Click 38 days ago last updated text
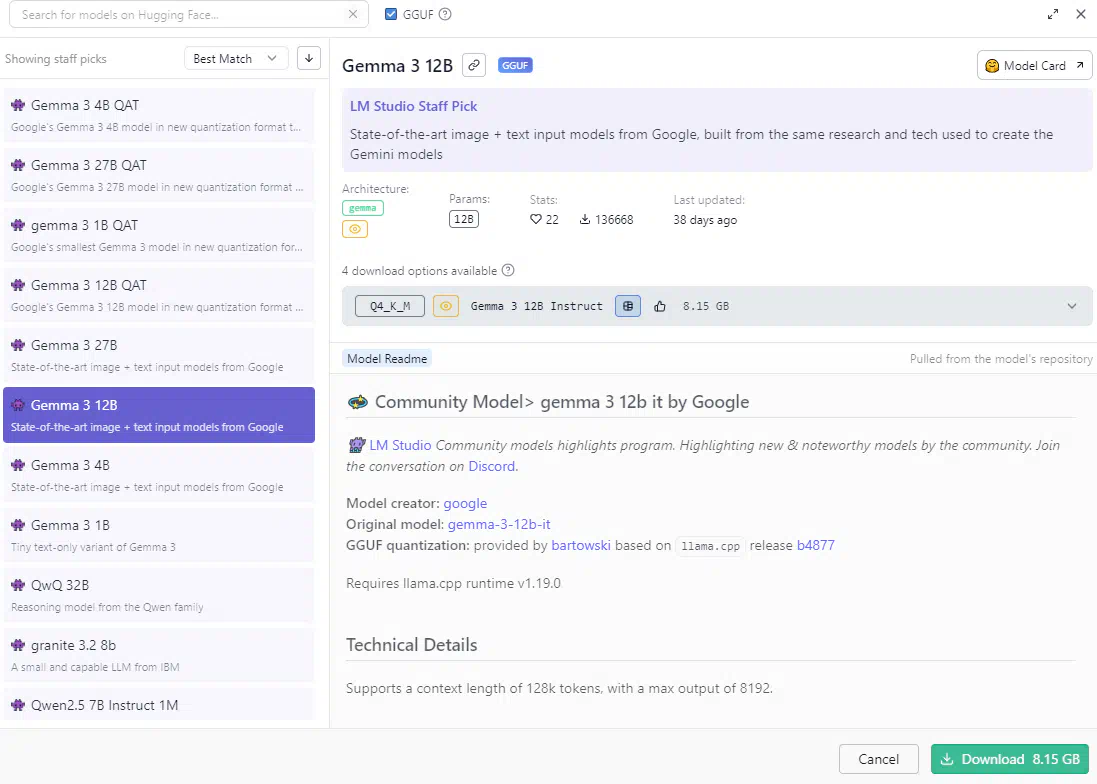The height and width of the screenshot is (784, 1097). [x=705, y=220]
